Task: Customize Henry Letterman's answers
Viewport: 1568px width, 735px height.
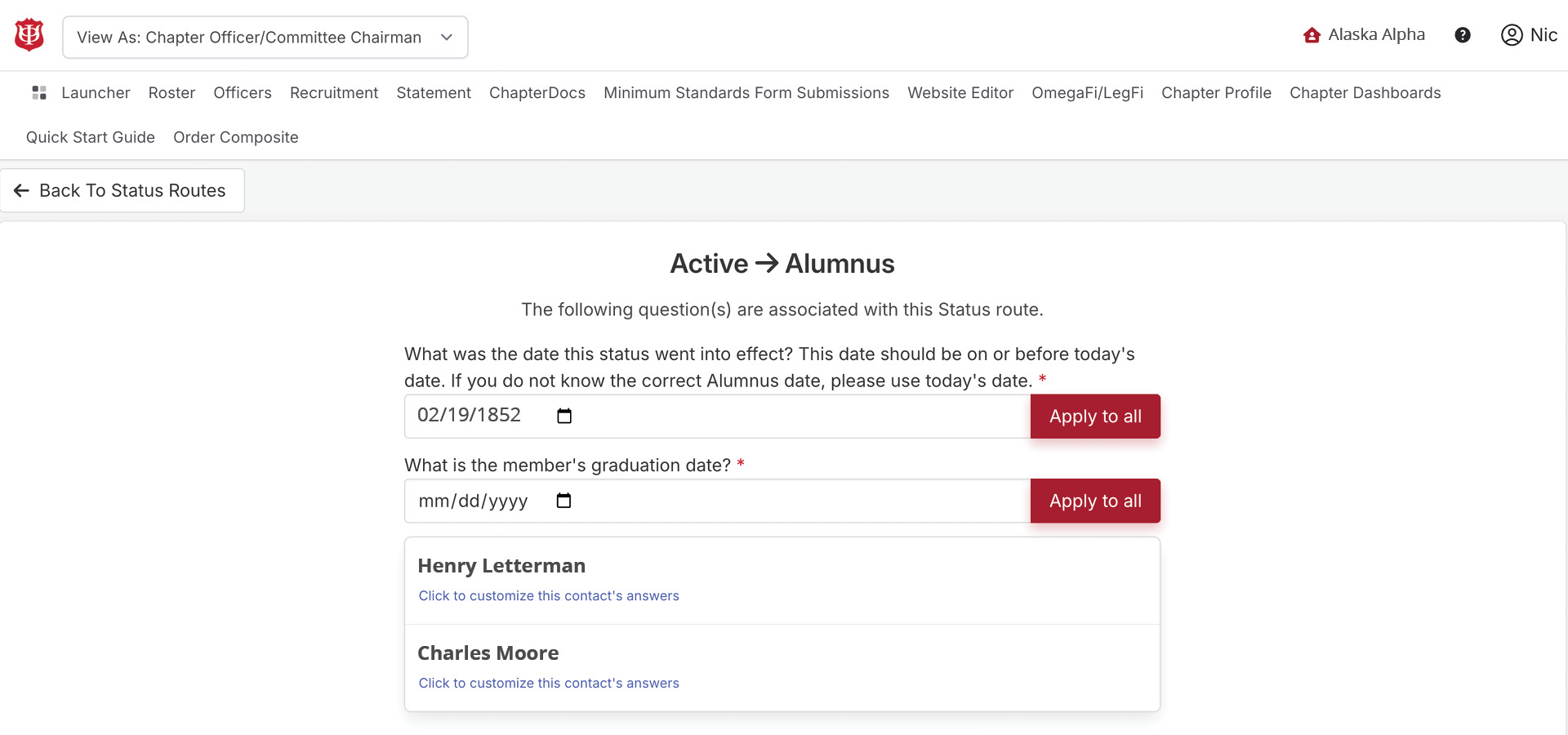Action: coord(549,596)
